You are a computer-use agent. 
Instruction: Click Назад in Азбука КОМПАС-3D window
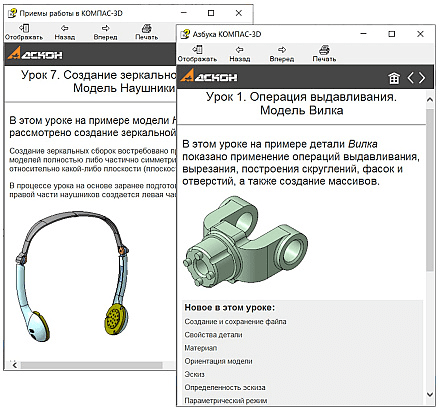[x=240, y=54]
